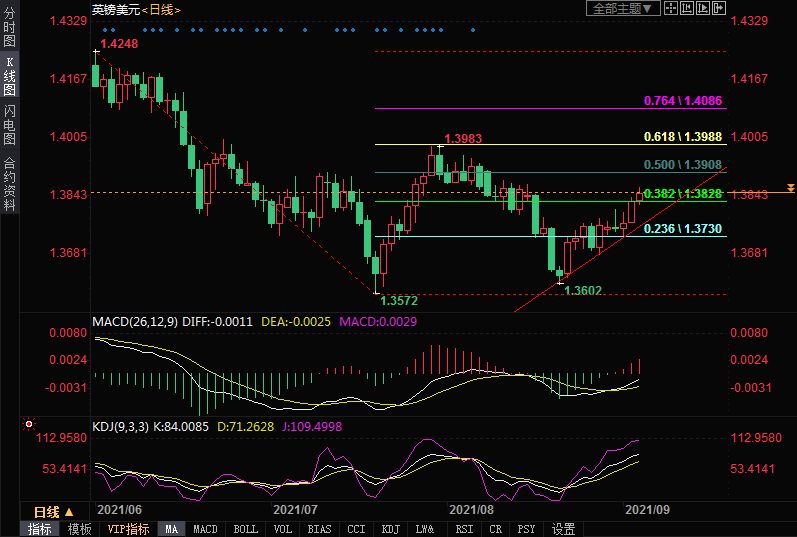The height and width of the screenshot is (537, 797).
Task: Click the small icon left of KDJ label
Action: tap(28, 425)
